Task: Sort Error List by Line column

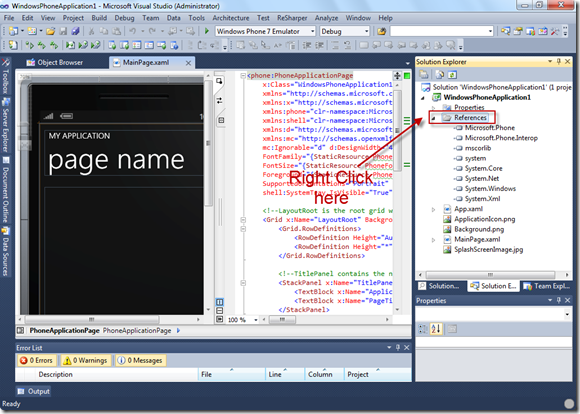Action: [285, 374]
